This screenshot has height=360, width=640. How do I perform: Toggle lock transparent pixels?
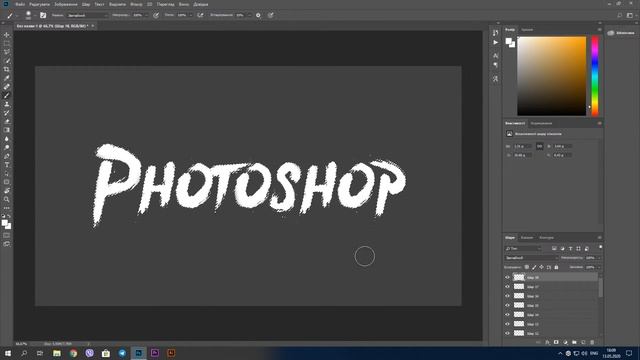[x=527, y=267]
